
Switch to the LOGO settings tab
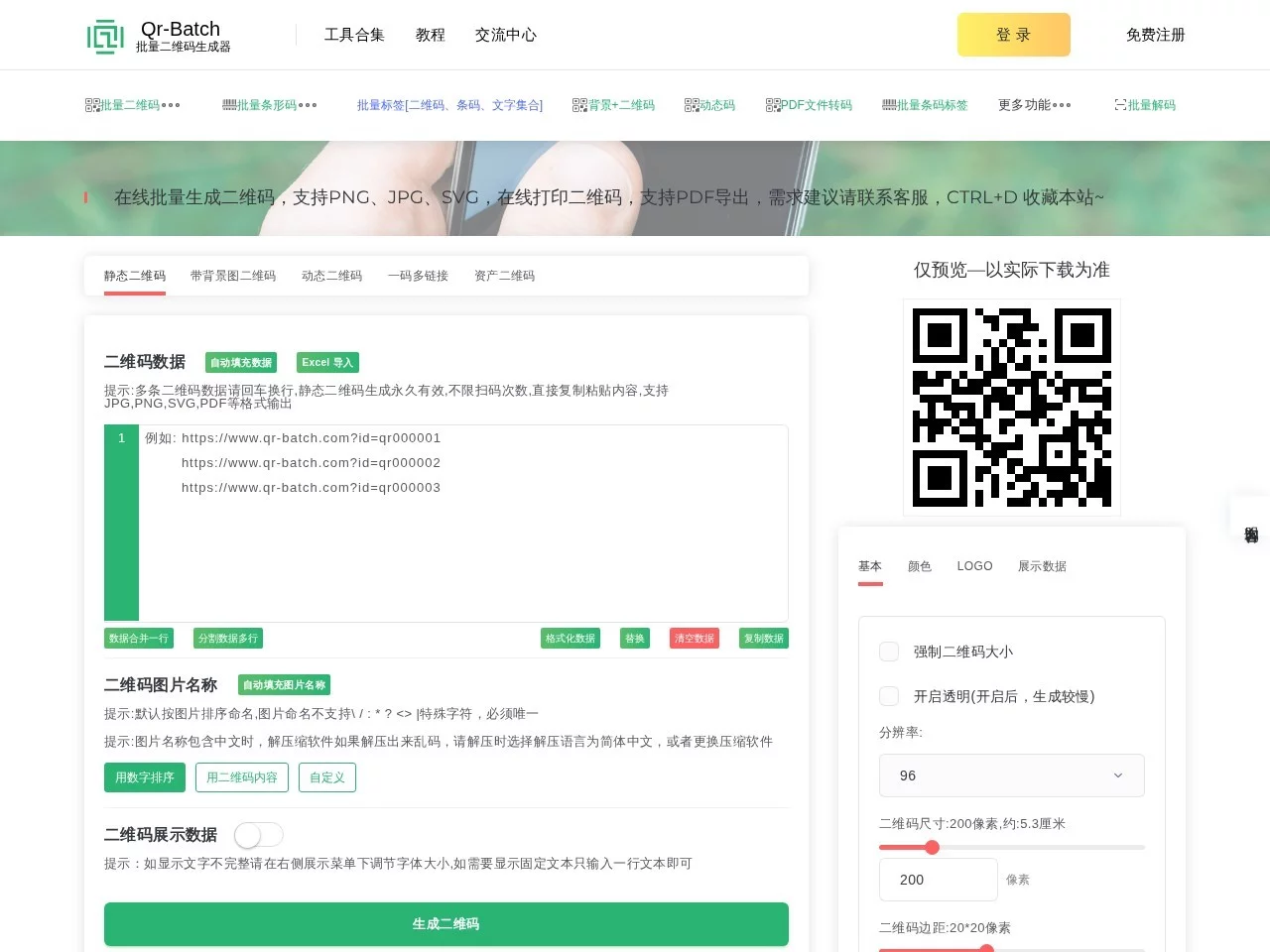974,566
